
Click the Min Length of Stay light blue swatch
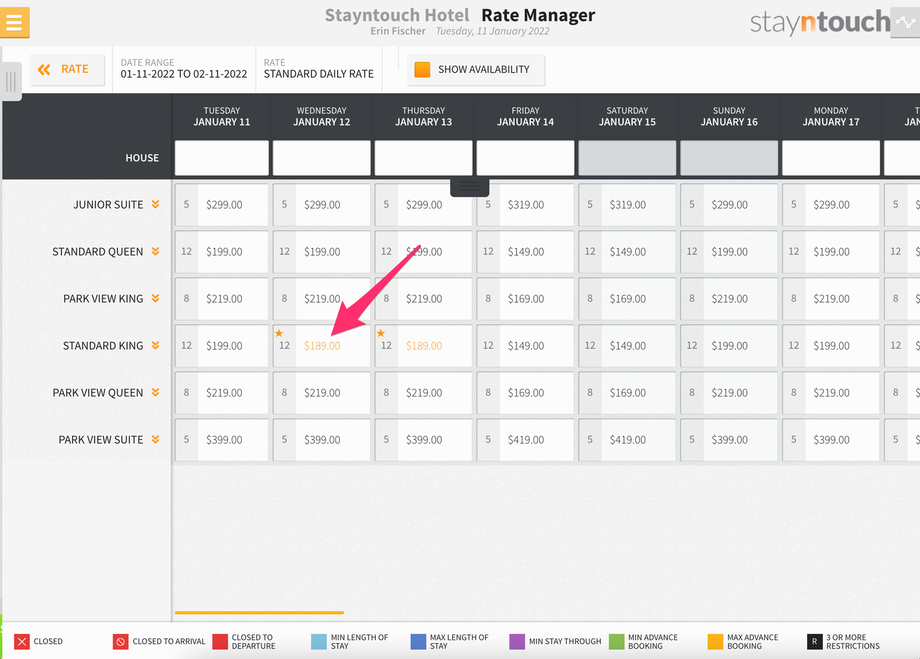tap(319, 641)
